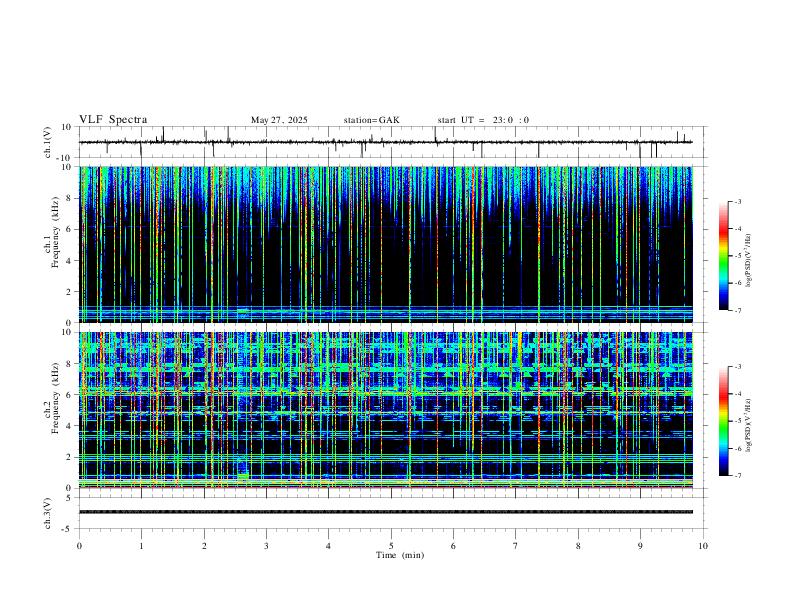The image size is (792, 612).
Task: Click the ch.3 voltage trace band
Action: point(385,512)
